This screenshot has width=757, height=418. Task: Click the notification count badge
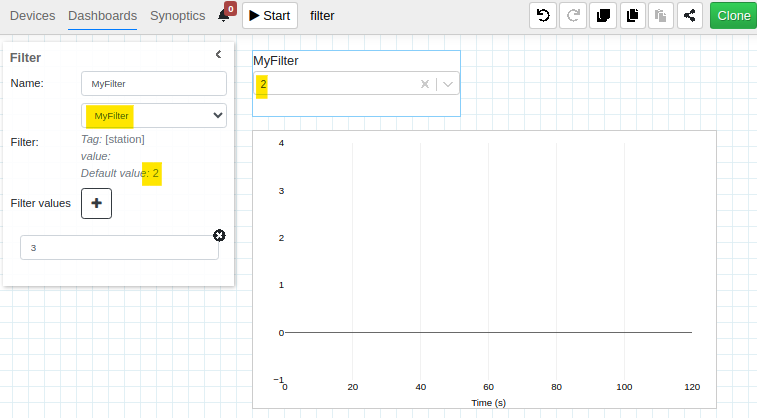tap(231, 9)
